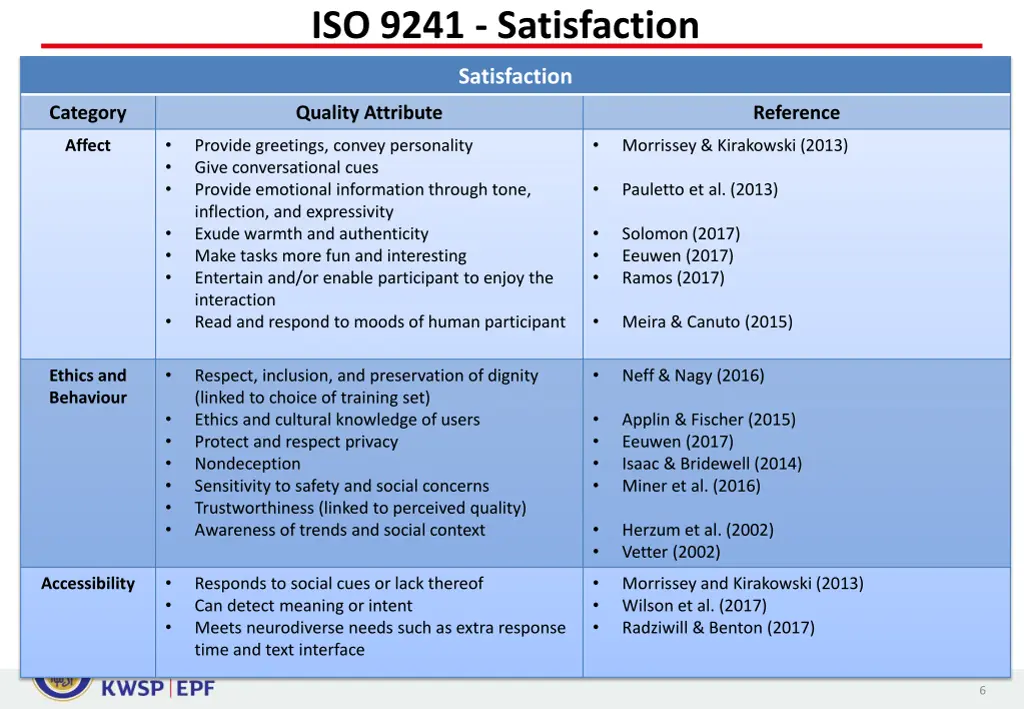Click 'Responds to social cues or lack thereof'

[338, 583]
